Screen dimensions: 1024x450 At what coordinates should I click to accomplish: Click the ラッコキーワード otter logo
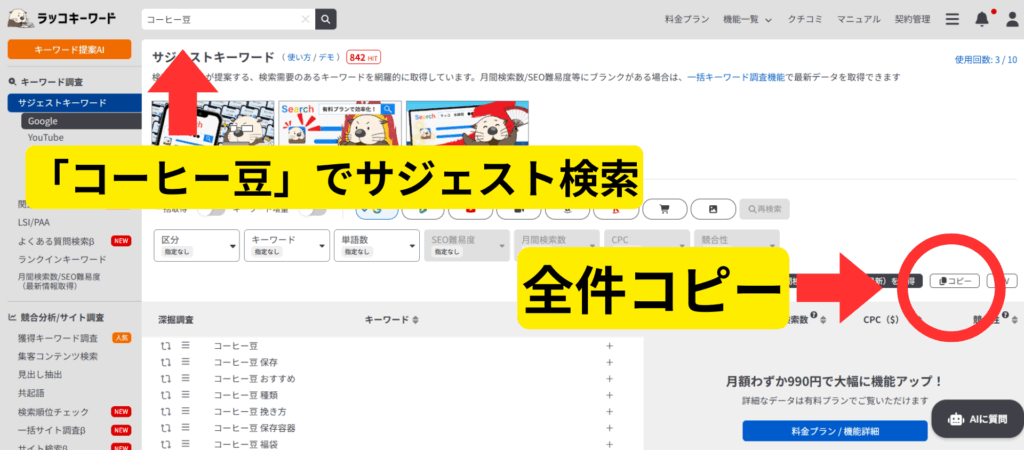62,18
